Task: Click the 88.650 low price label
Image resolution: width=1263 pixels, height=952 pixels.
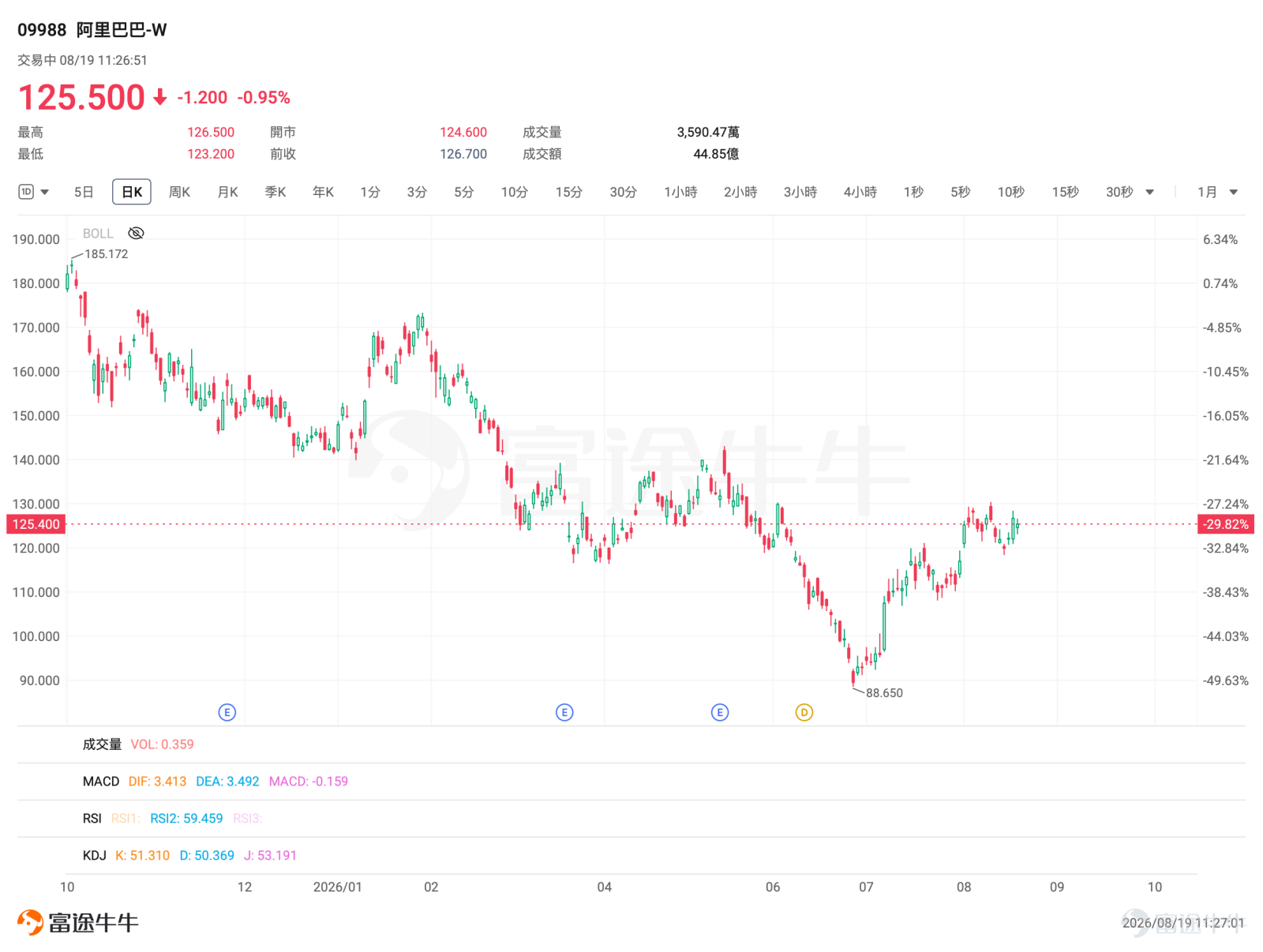Action: pyautogui.click(x=884, y=693)
